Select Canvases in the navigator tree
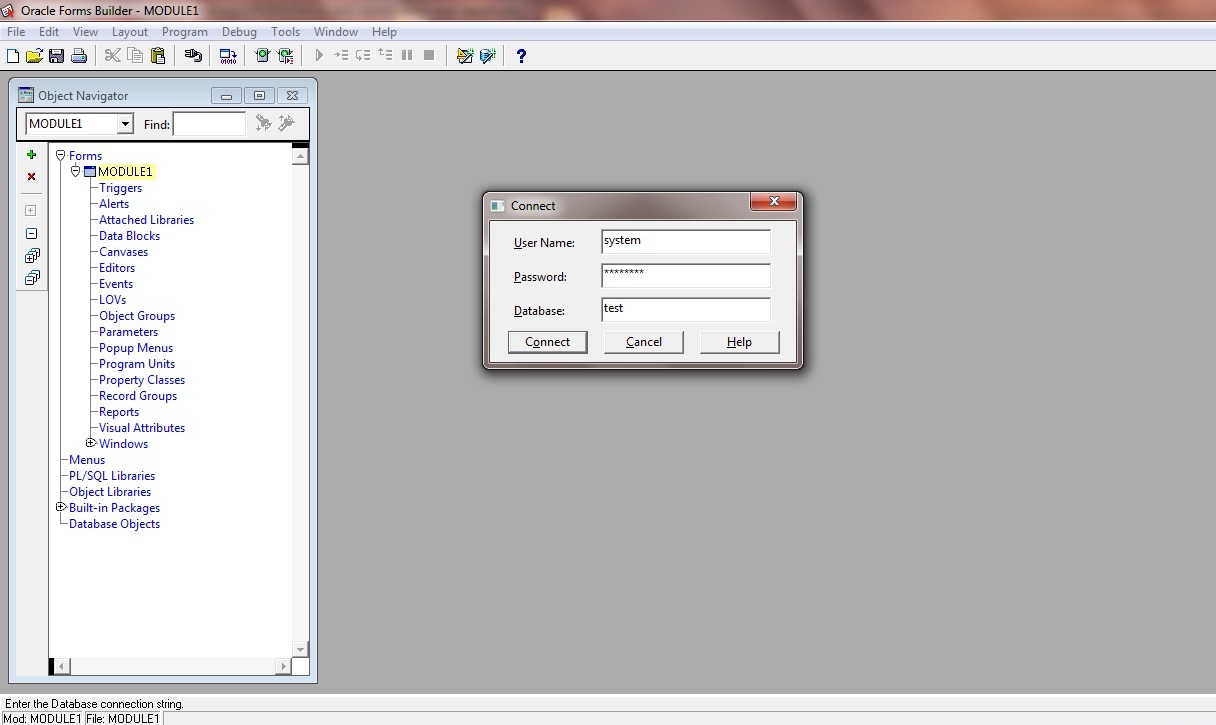 pos(123,252)
